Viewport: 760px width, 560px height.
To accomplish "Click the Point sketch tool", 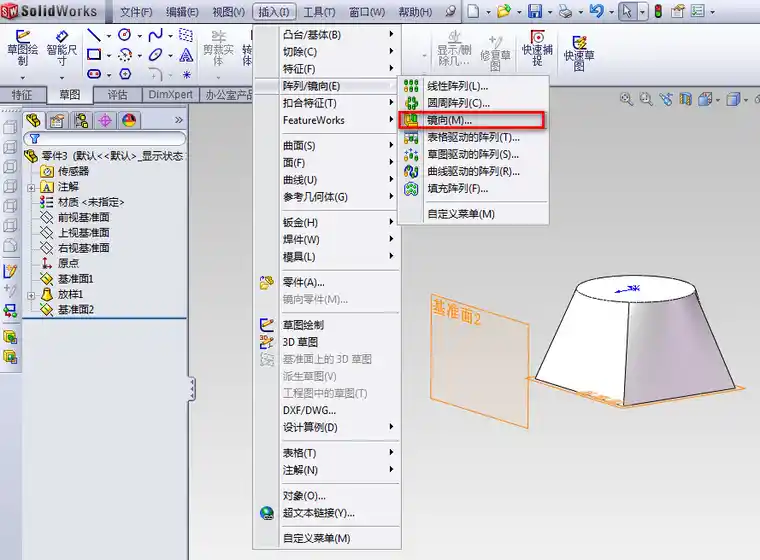I will [186, 75].
